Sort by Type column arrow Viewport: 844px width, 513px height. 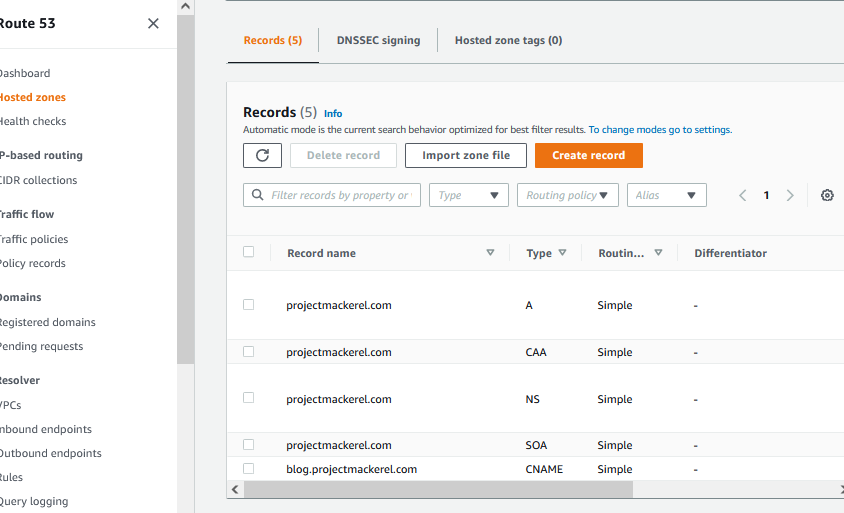click(x=563, y=253)
